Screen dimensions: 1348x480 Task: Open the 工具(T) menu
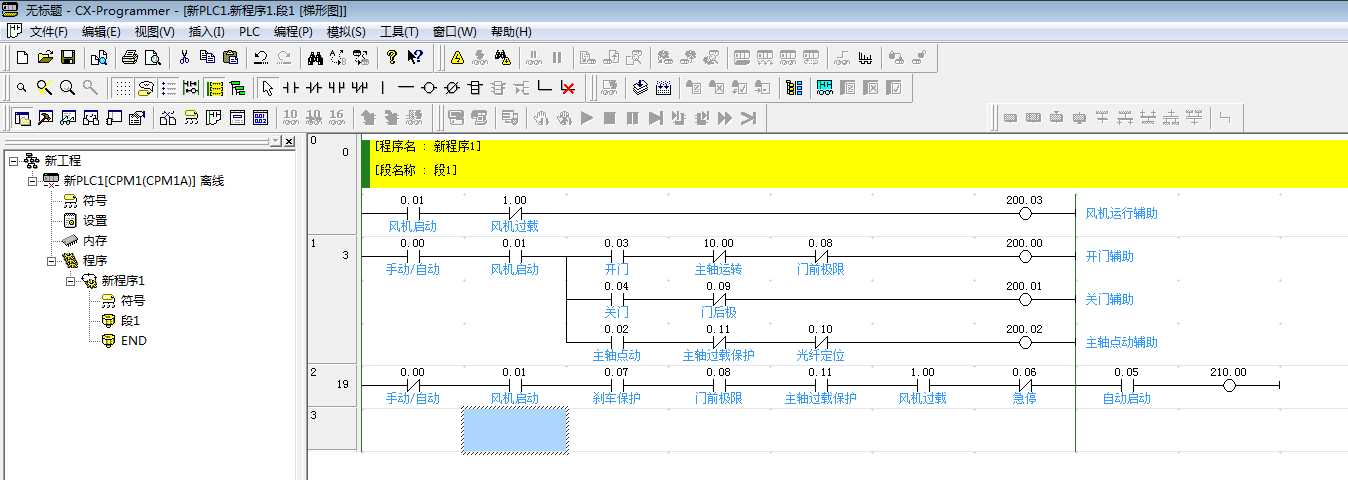point(399,31)
